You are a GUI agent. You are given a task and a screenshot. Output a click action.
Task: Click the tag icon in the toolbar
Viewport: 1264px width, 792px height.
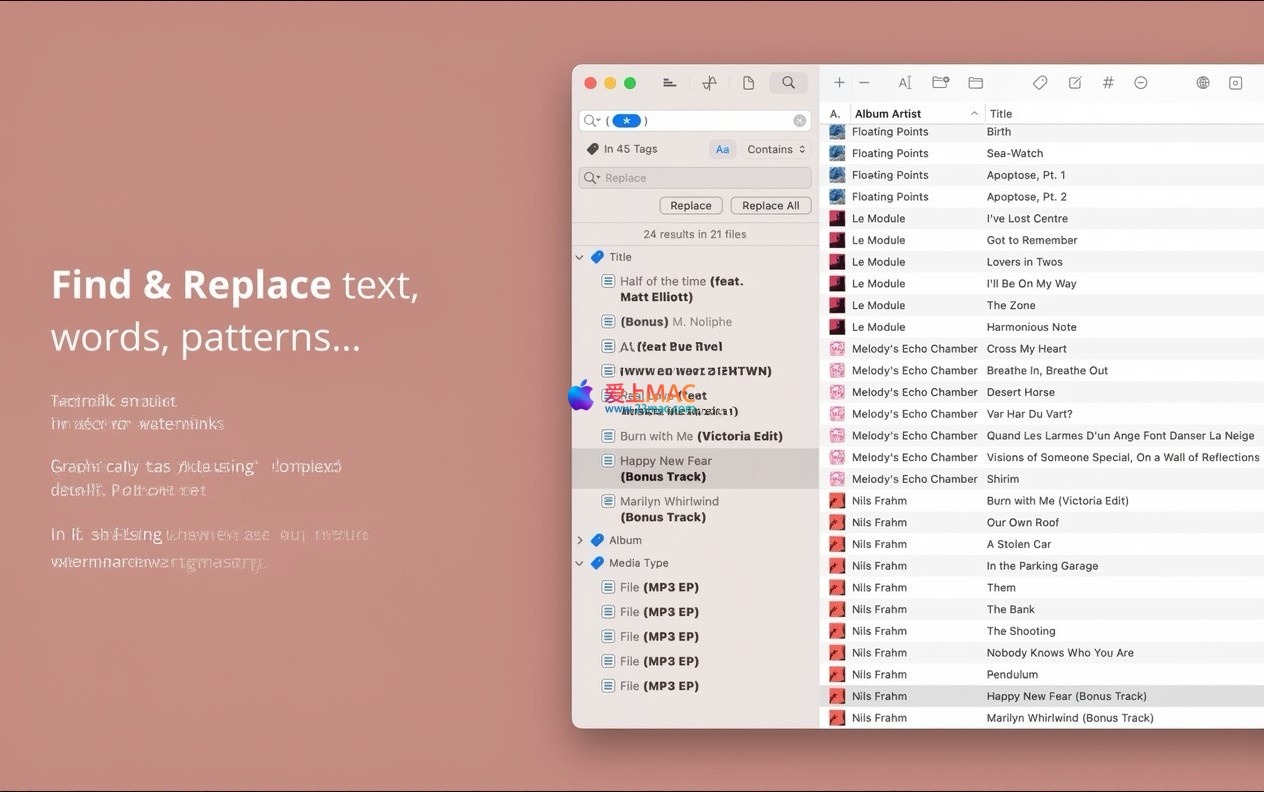coord(1040,83)
